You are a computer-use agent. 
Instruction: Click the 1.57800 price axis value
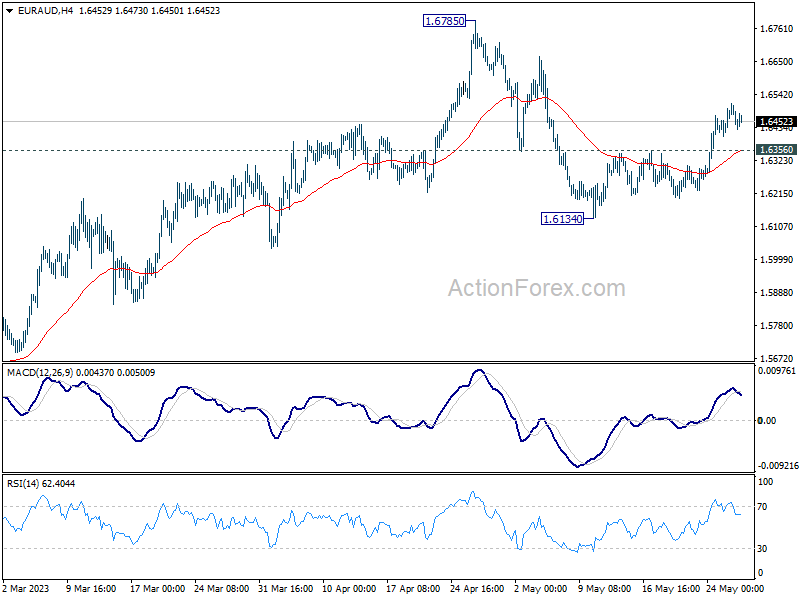coord(777,326)
